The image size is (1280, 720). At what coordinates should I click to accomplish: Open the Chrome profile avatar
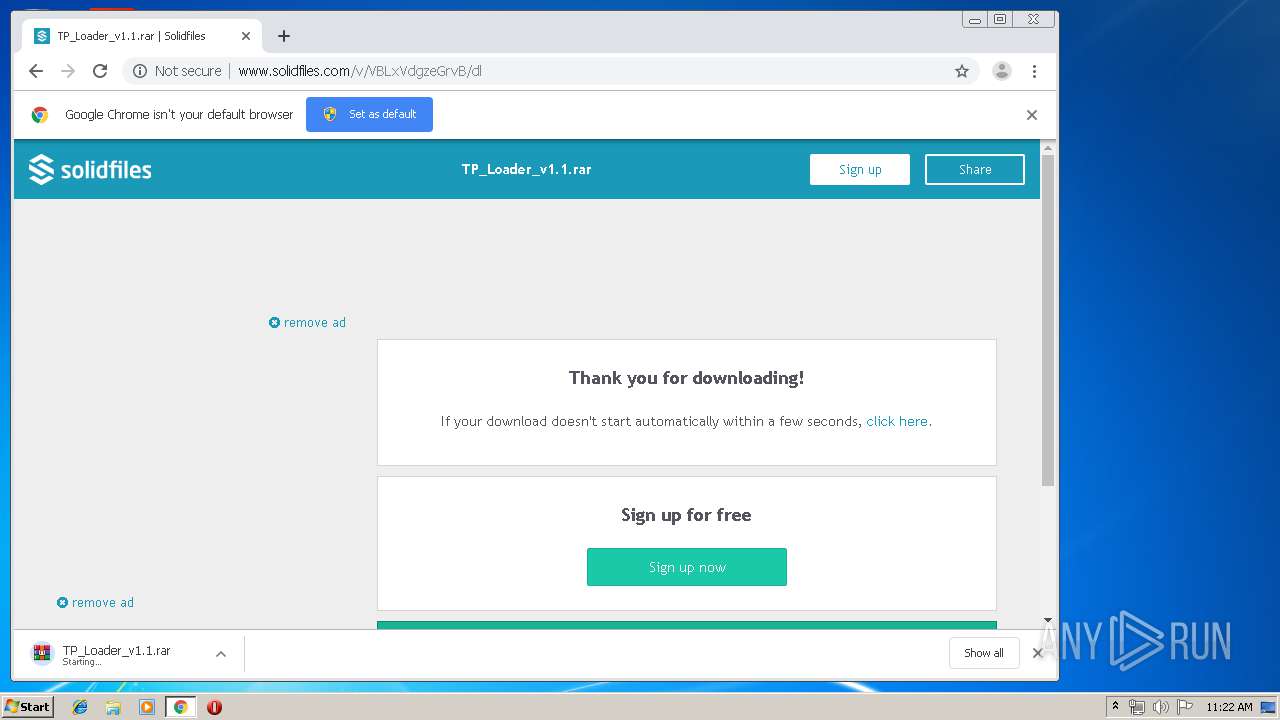tap(1002, 71)
